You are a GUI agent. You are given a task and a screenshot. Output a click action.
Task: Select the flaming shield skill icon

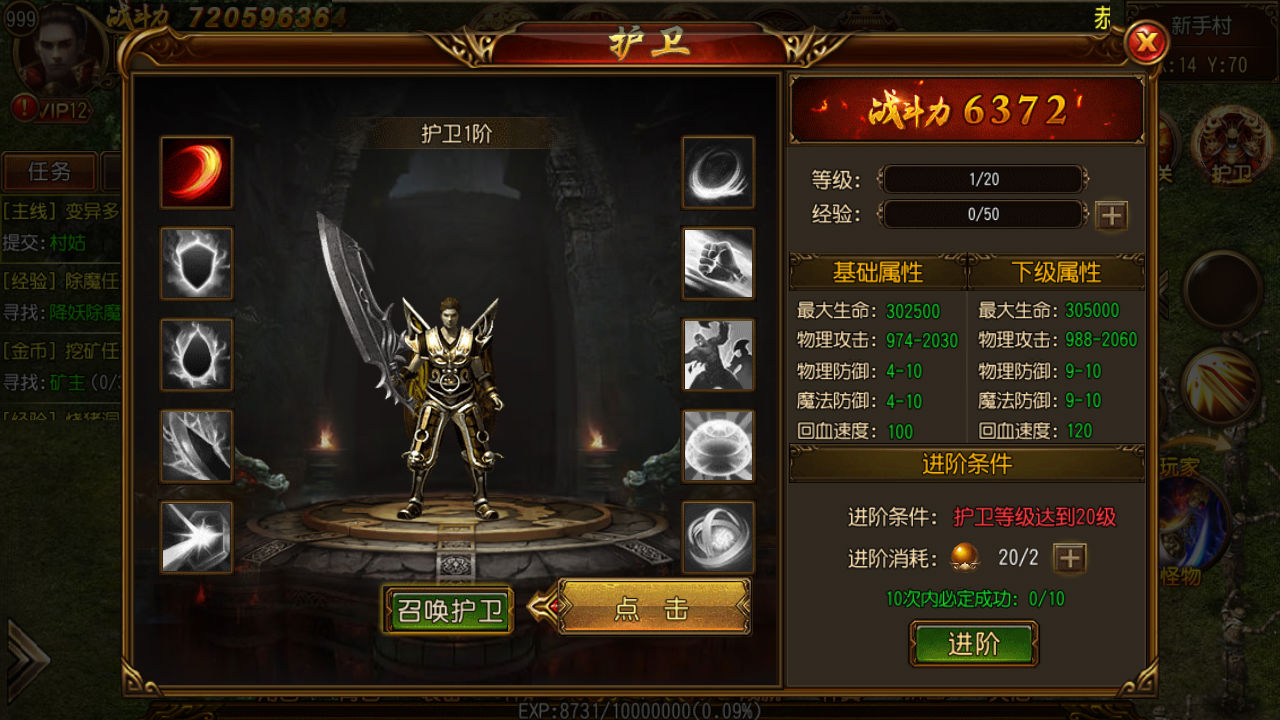click(x=196, y=263)
